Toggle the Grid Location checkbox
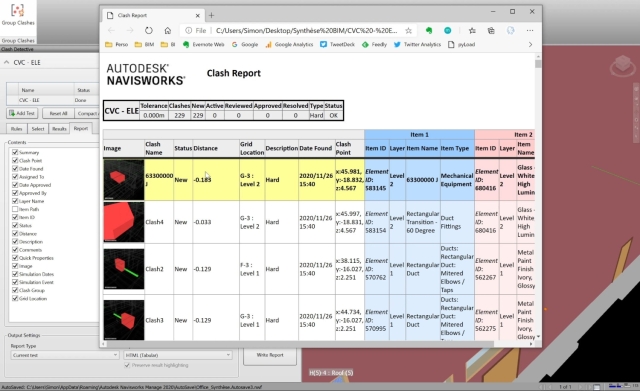 pyautogui.click(x=15, y=298)
